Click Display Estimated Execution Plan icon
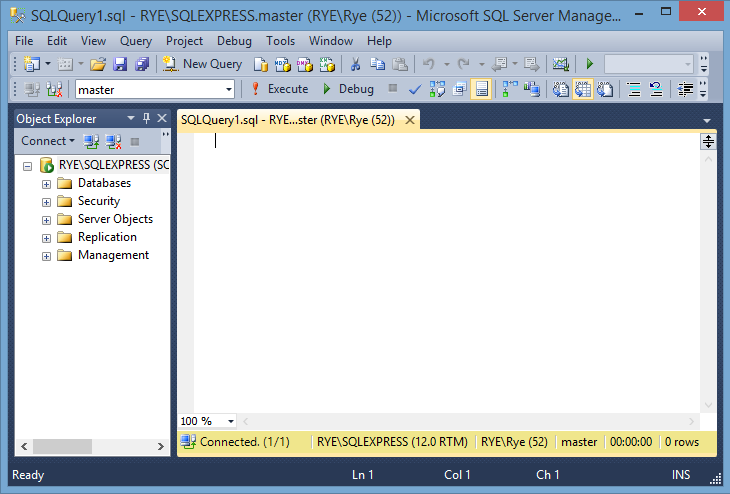The image size is (730, 494). pos(437,89)
